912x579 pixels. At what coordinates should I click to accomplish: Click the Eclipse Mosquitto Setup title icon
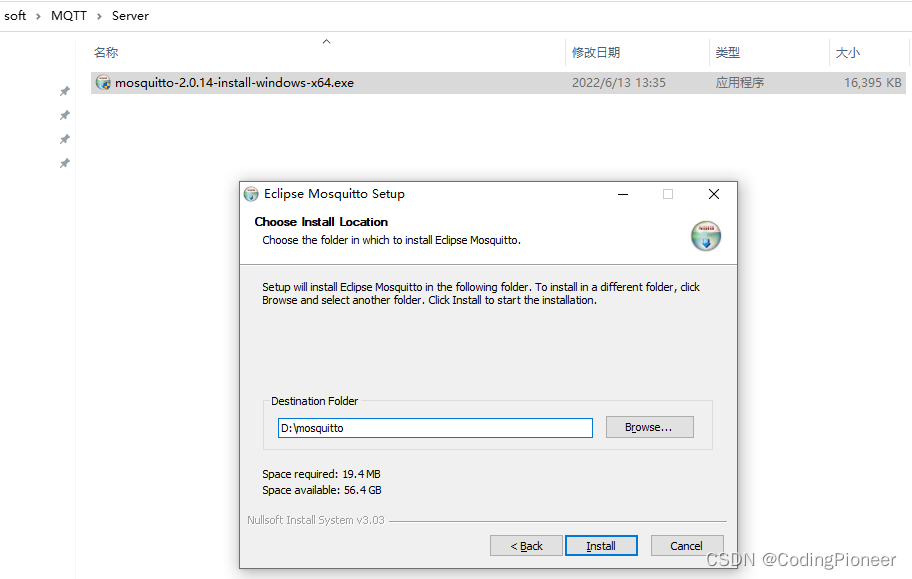(251, 194)
